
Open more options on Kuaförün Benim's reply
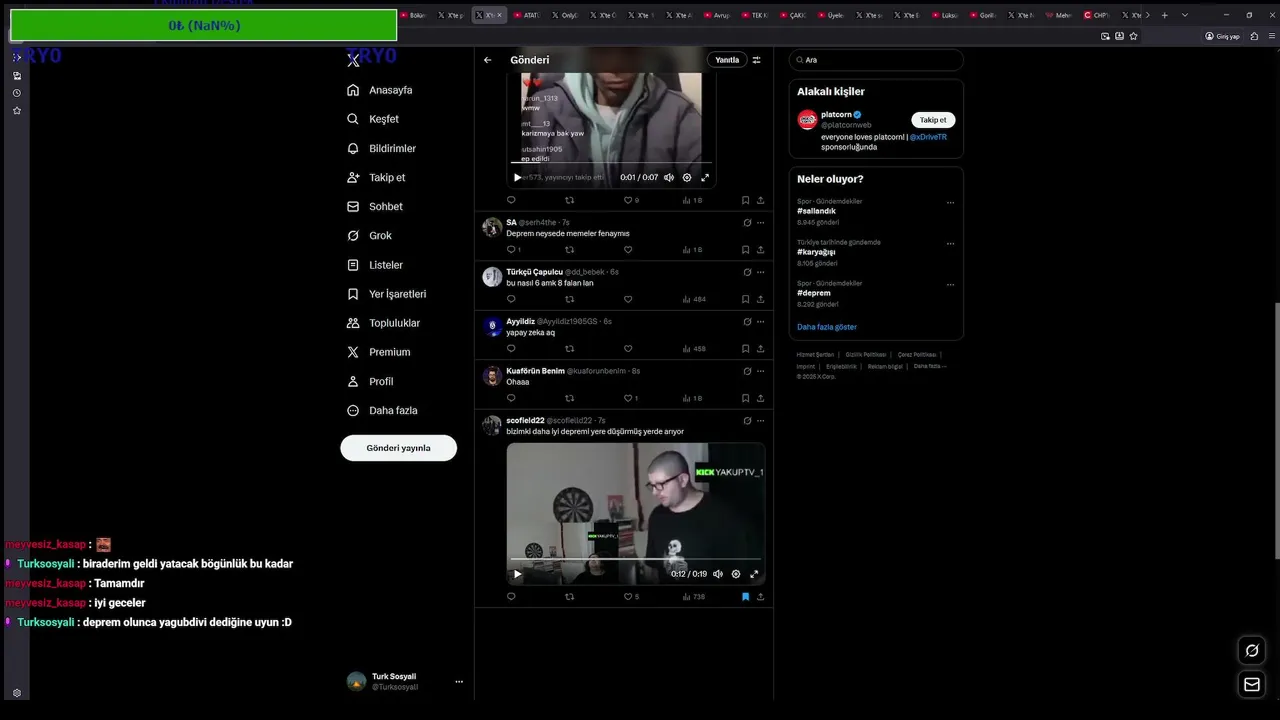point(761,371)
